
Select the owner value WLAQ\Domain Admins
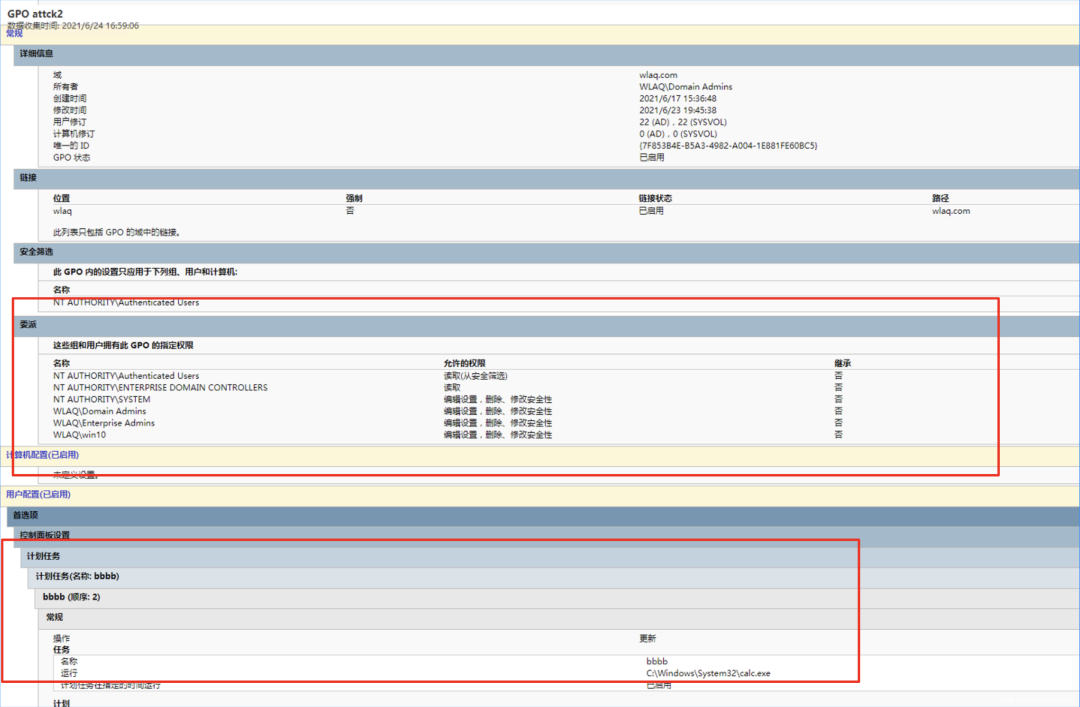click(x=685, y=86)
